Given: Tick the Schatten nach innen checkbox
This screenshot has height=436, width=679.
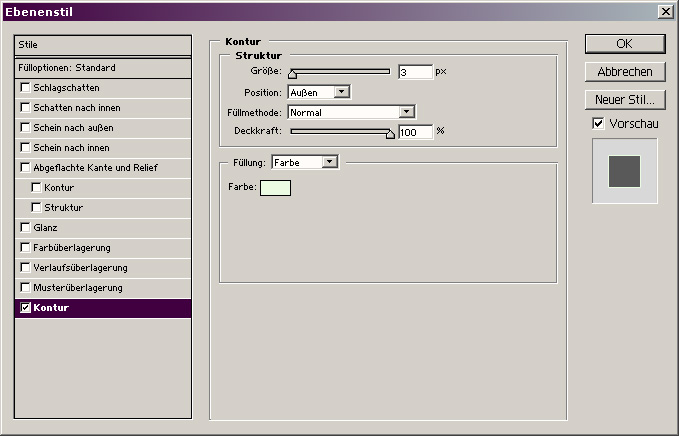Looking at the screenshot, I should click(x=26, y=107).
